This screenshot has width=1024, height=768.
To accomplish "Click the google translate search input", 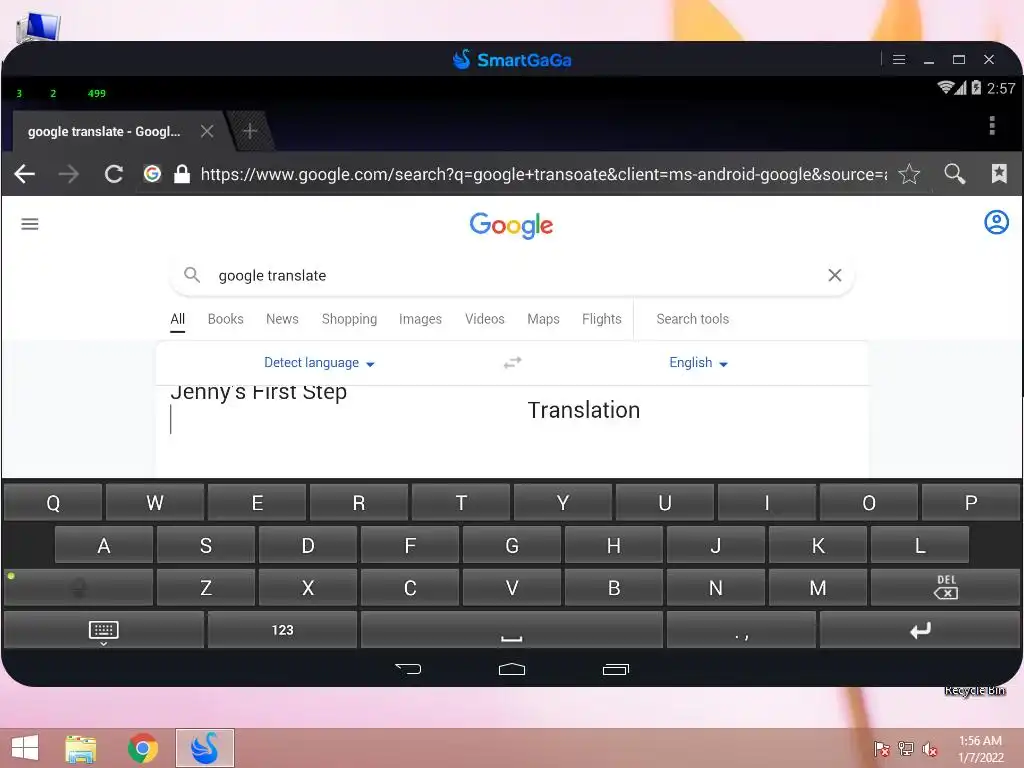I will (511, 276).
